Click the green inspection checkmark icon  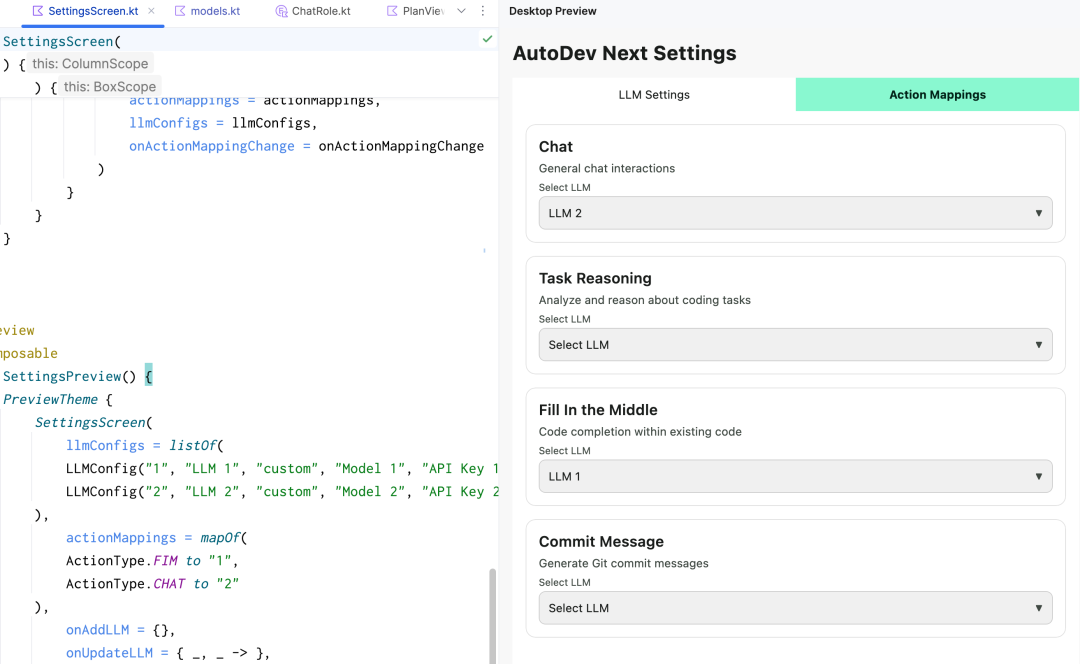487,39
